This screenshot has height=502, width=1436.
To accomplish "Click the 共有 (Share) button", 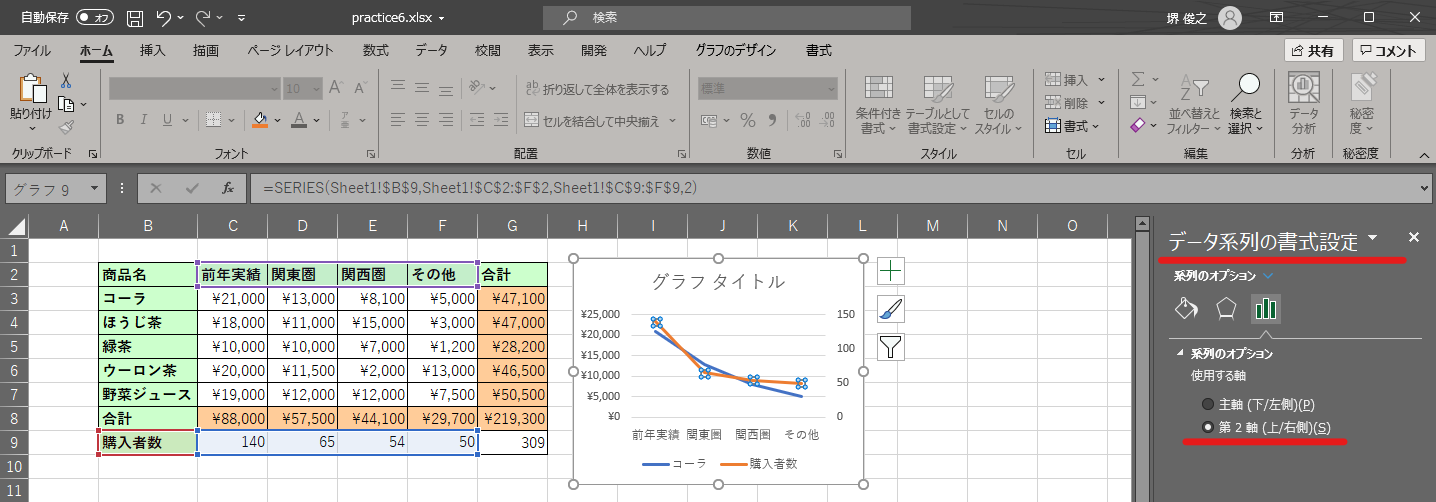I will click(1313, 51).
